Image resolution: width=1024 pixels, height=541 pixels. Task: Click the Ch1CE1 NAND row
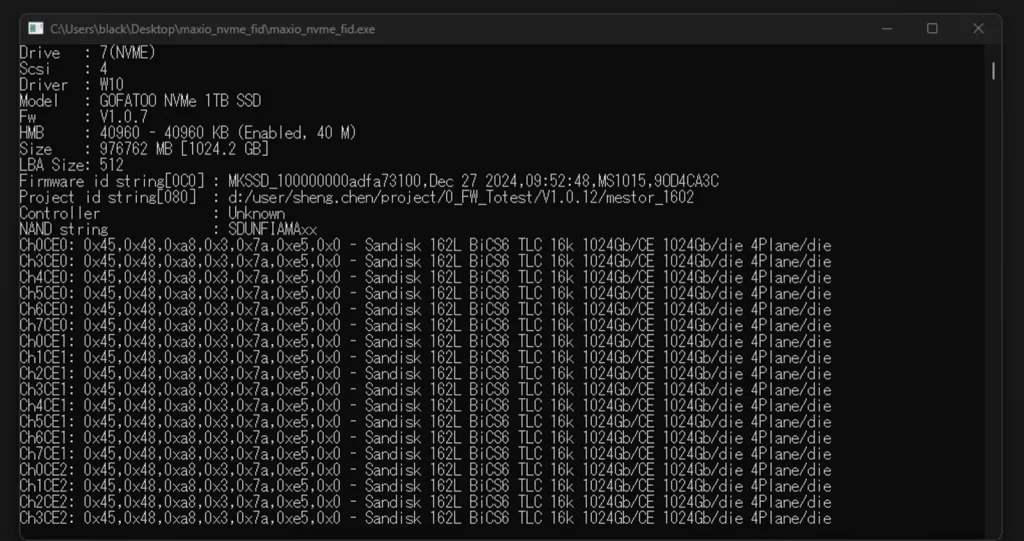[x=425, y=357]
